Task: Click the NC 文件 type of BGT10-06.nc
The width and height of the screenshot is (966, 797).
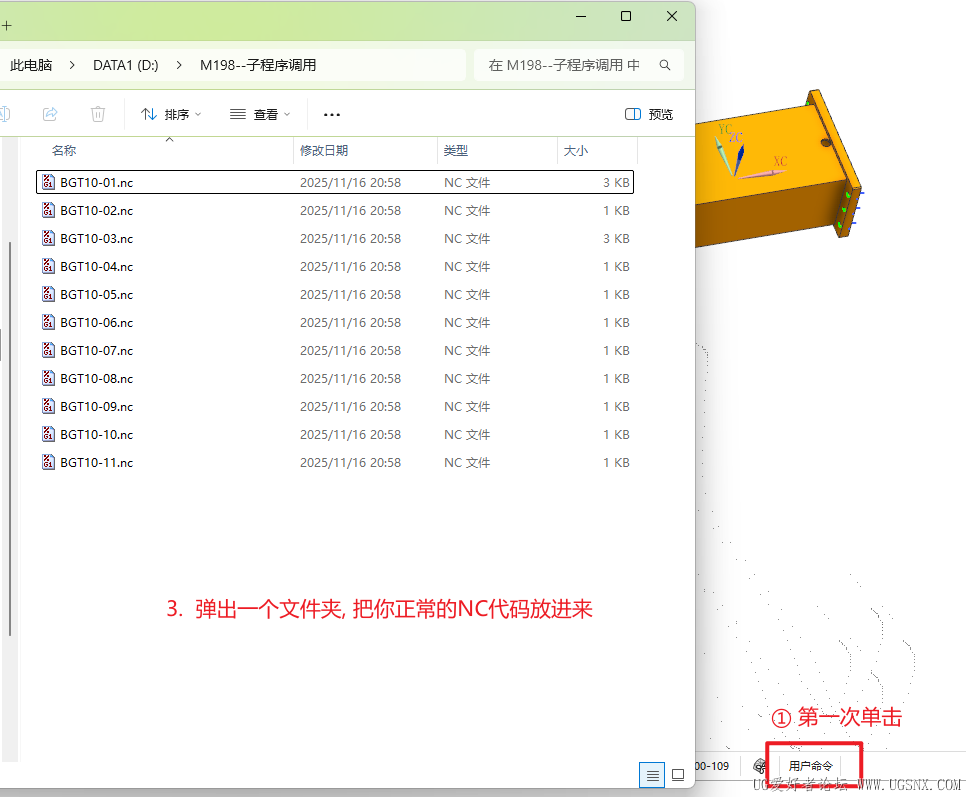Action: (467, 323)
